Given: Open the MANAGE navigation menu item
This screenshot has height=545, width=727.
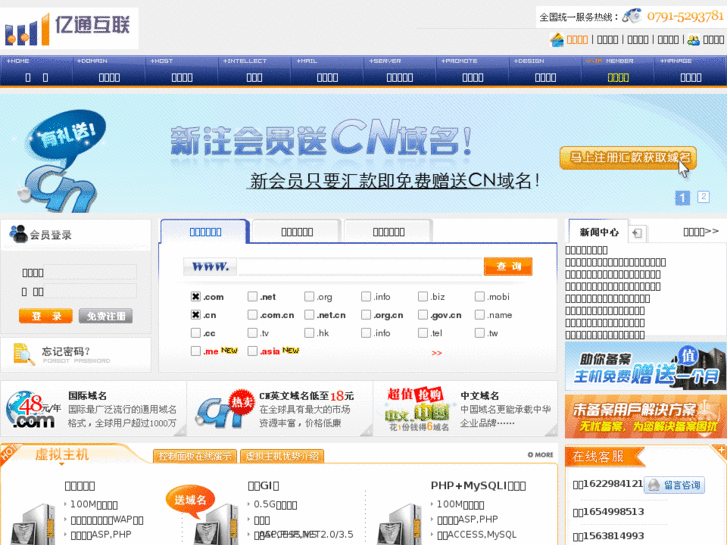Looking at the screenshot, I should tap(690, 71).
